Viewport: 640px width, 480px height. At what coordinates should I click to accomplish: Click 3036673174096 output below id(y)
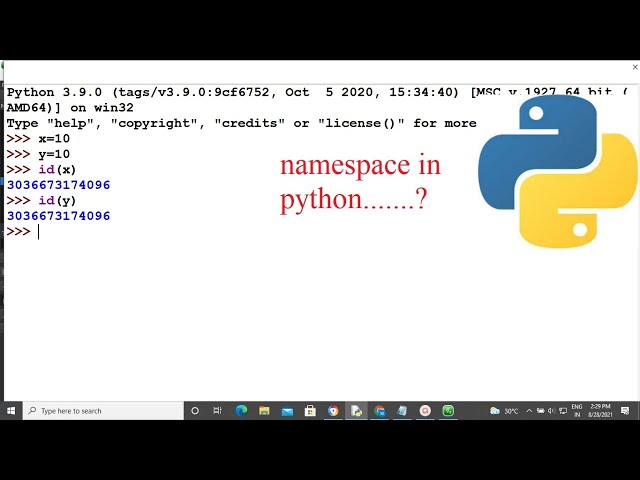point(58,216)
